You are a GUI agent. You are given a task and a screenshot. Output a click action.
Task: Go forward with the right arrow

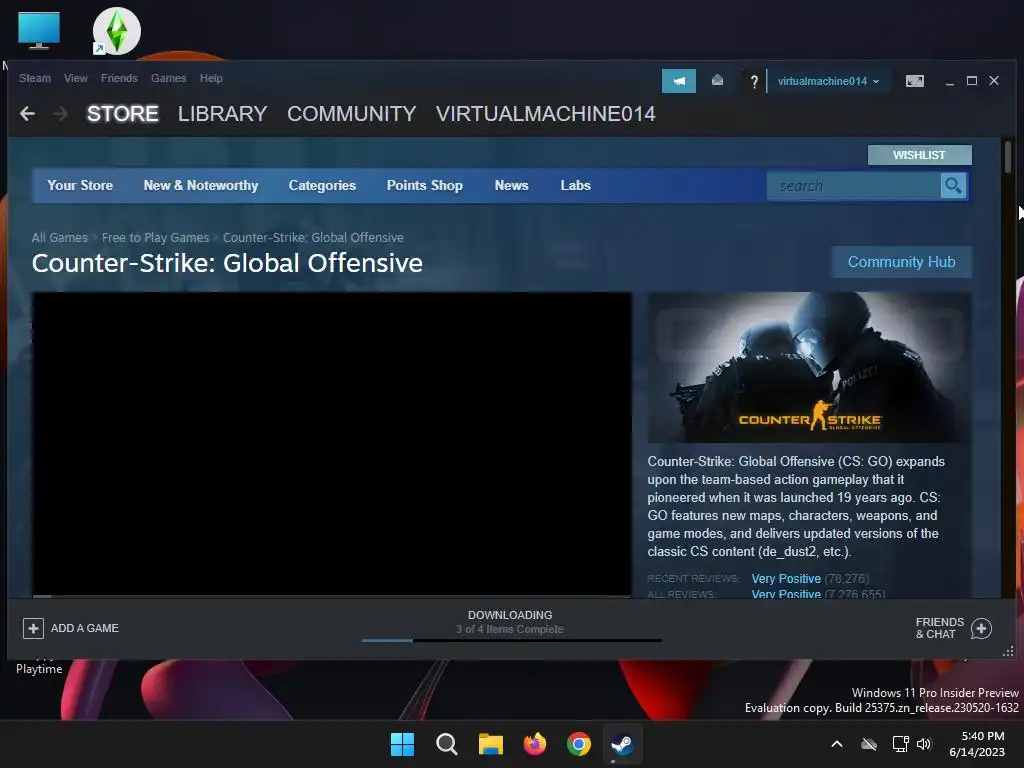[x=60, y=114]
